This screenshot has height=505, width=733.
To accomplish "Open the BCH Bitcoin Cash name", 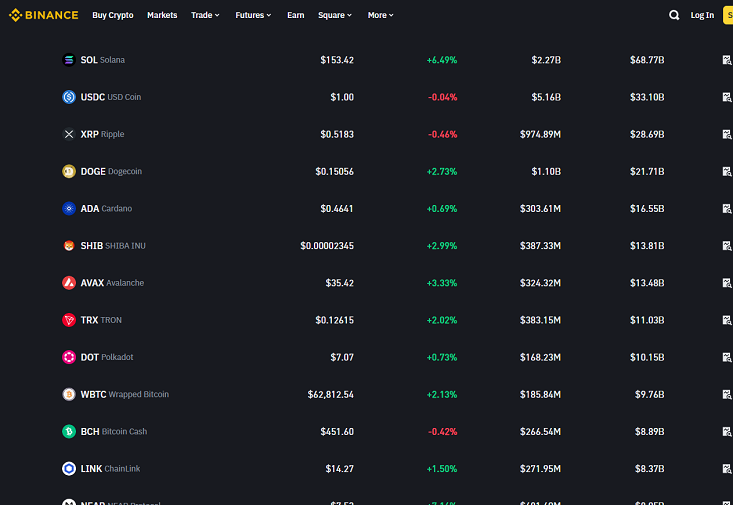I will (x=114, y=431).
